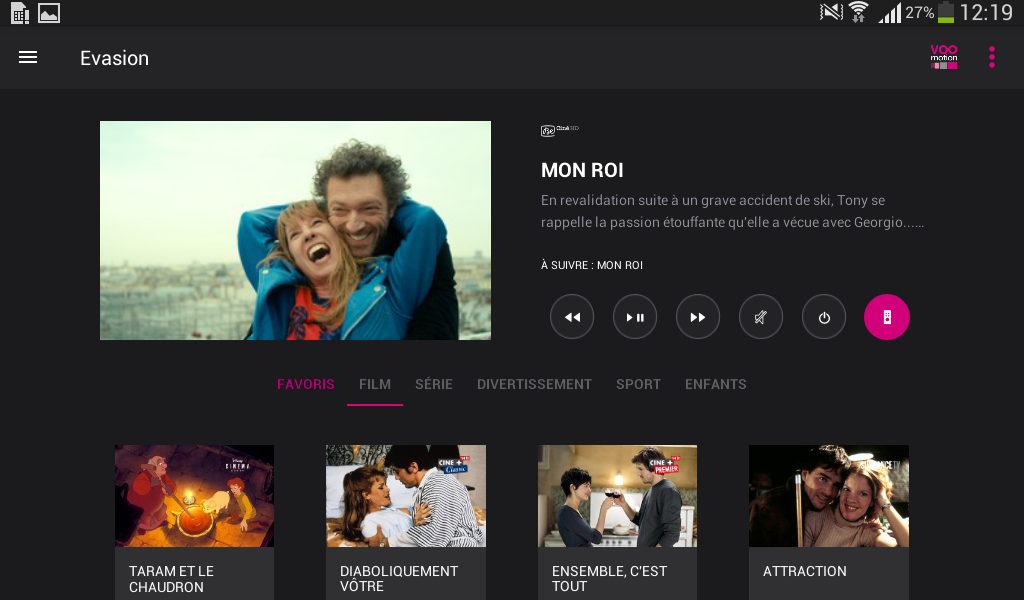Image resolution: width=1024 pixels, height=600 pixels.
Task: Tap the Wi-Fi status bar icon
Action: (x=859, y=12)
